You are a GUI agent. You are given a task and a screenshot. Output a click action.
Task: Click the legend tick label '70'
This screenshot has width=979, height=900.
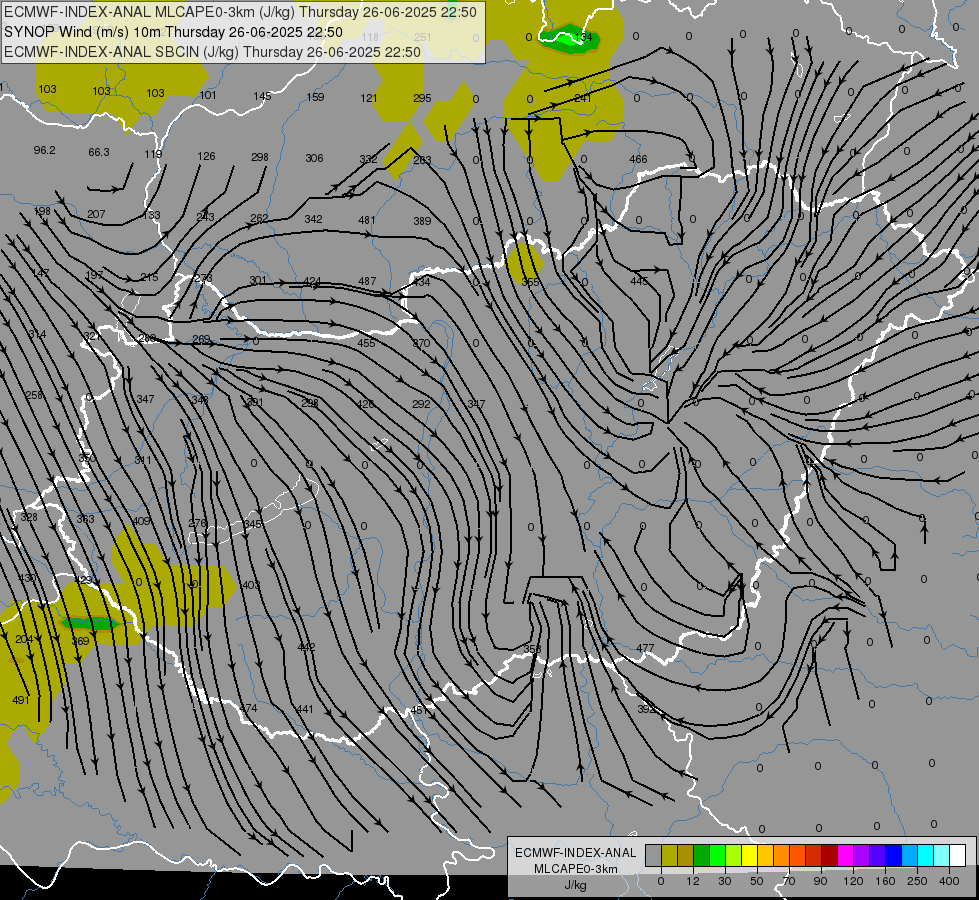coord(789,881)
